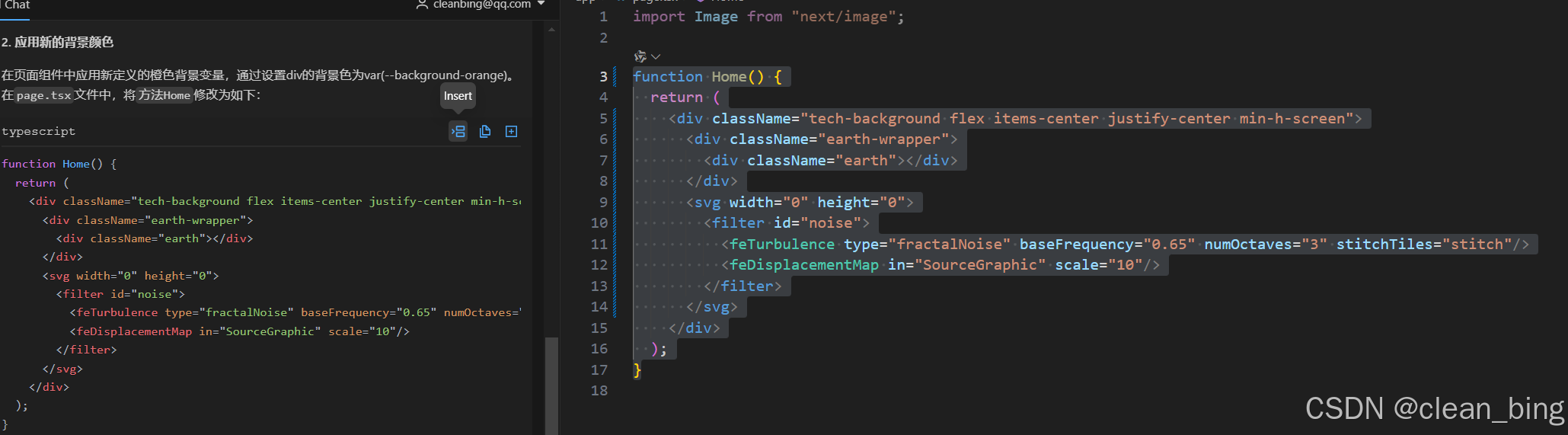Click scale="10" on editor line 12
This screenshot has height=435, width=1568.
(1099, 265)
